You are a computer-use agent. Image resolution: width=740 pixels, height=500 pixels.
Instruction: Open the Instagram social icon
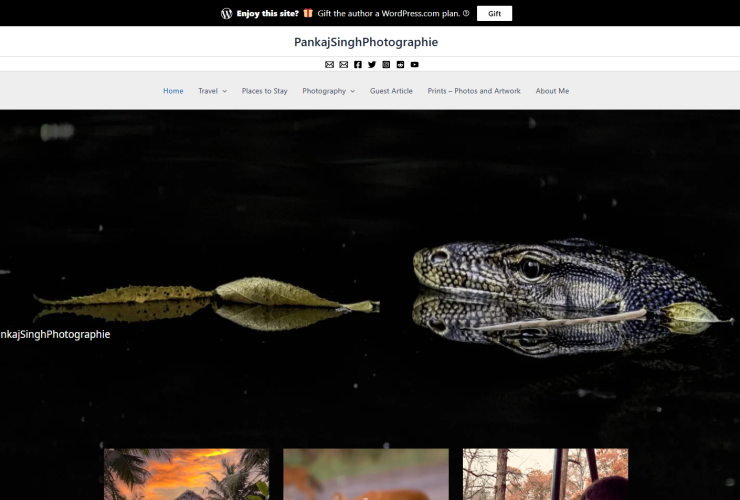386,64
